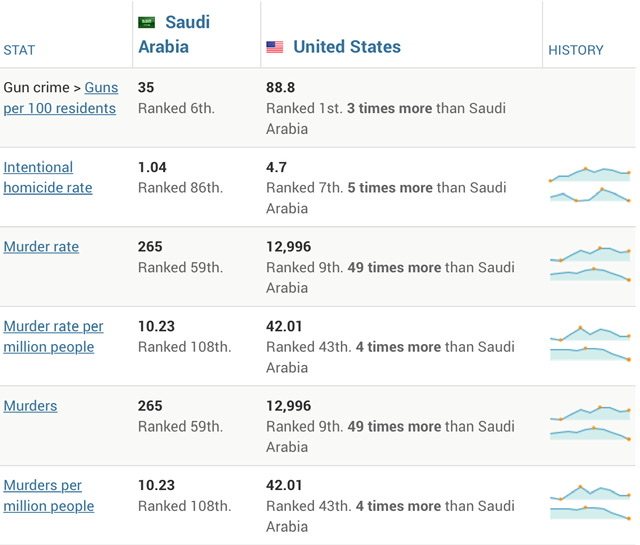View Murder rate per million history chart
The height and width of the screenshot is (545, 640).
click(590, 344)
